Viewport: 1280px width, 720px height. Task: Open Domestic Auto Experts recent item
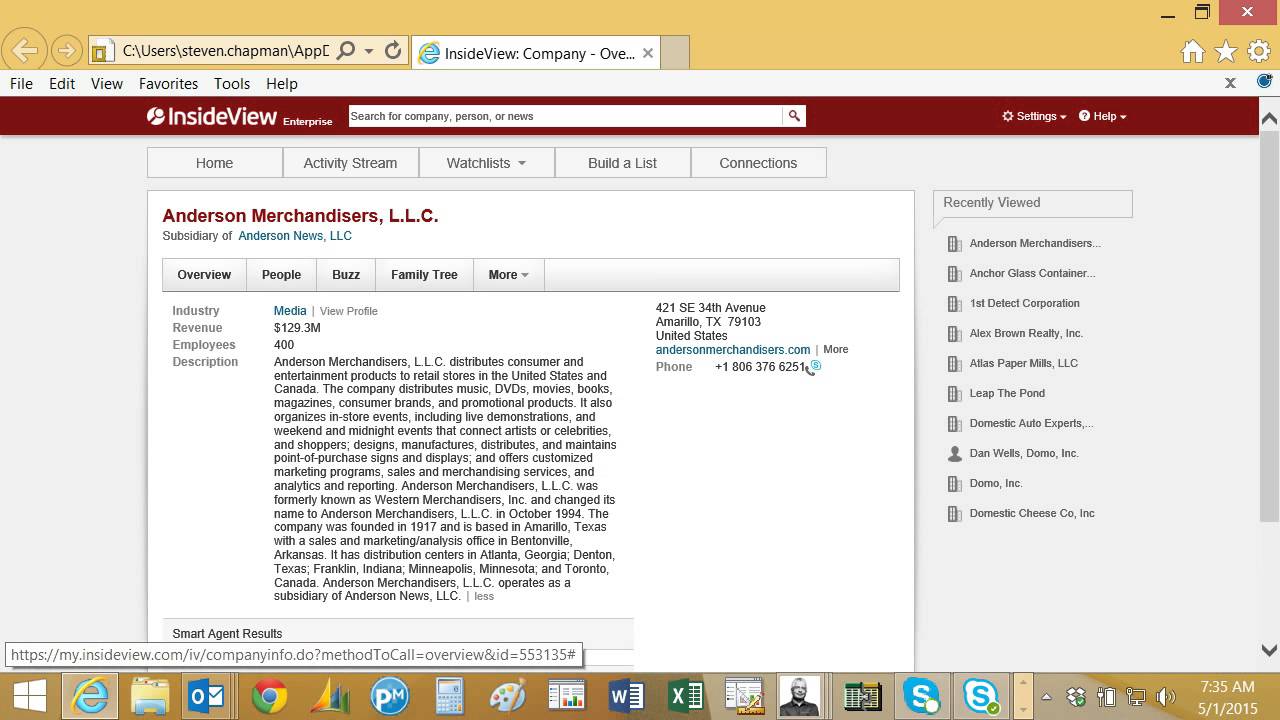(1031, 423)
